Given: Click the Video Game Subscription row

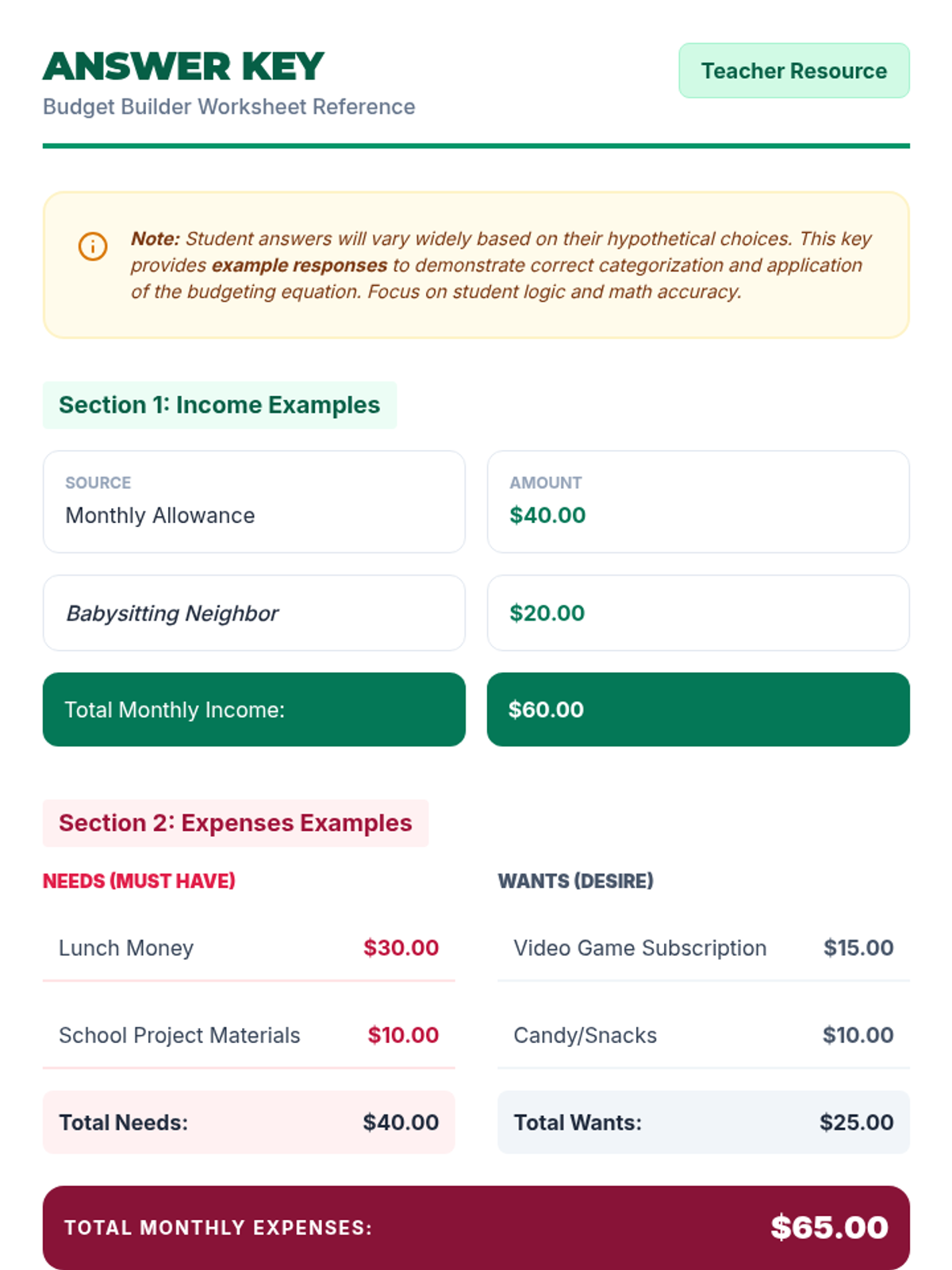Looking at the screenshot, I should (x=703, y=948).
